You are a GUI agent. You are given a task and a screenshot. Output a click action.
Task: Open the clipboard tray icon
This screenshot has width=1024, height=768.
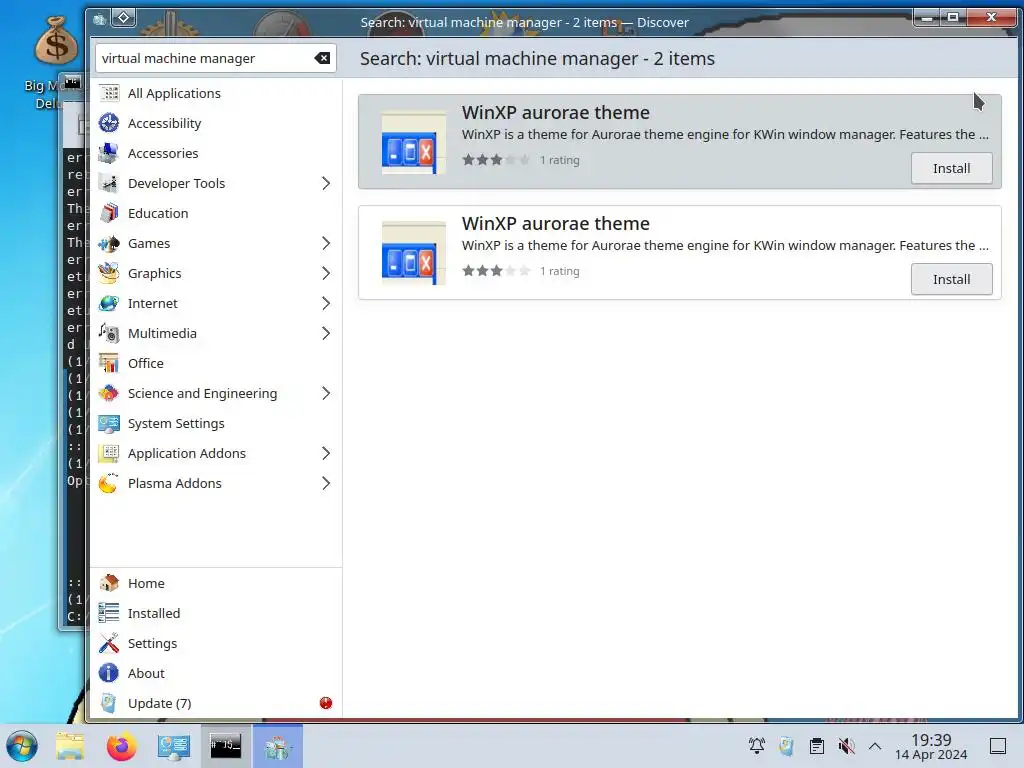click(816, 746)
